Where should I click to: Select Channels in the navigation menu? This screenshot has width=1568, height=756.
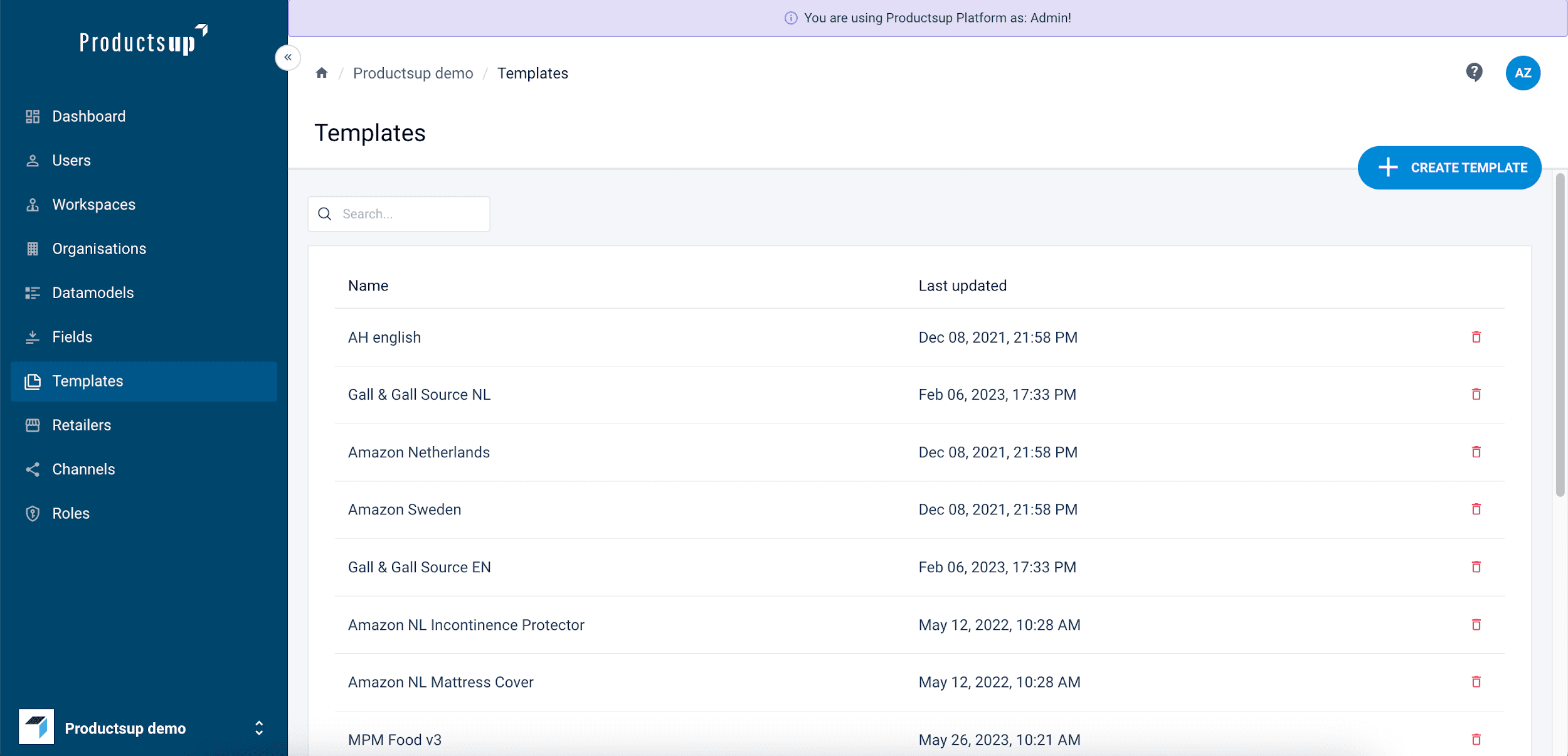[x=83, y=469]
